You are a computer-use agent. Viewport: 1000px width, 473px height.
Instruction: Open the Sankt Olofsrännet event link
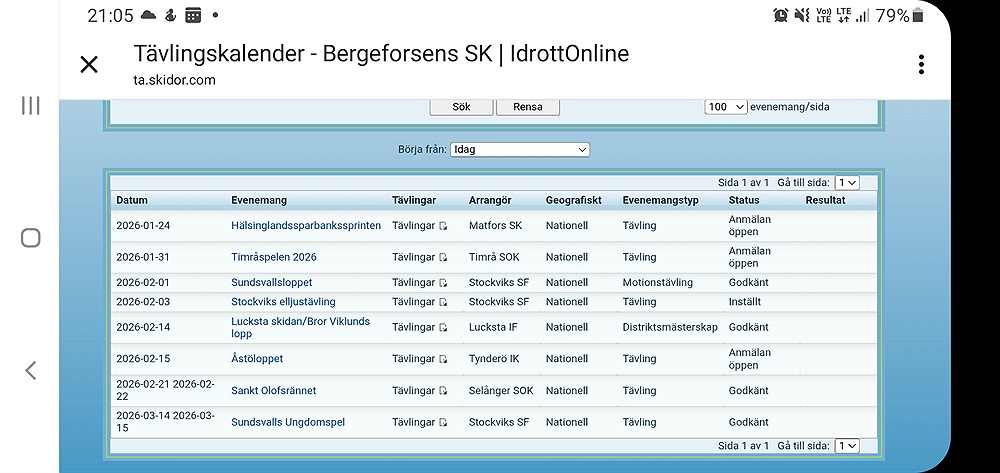point(273,391)
